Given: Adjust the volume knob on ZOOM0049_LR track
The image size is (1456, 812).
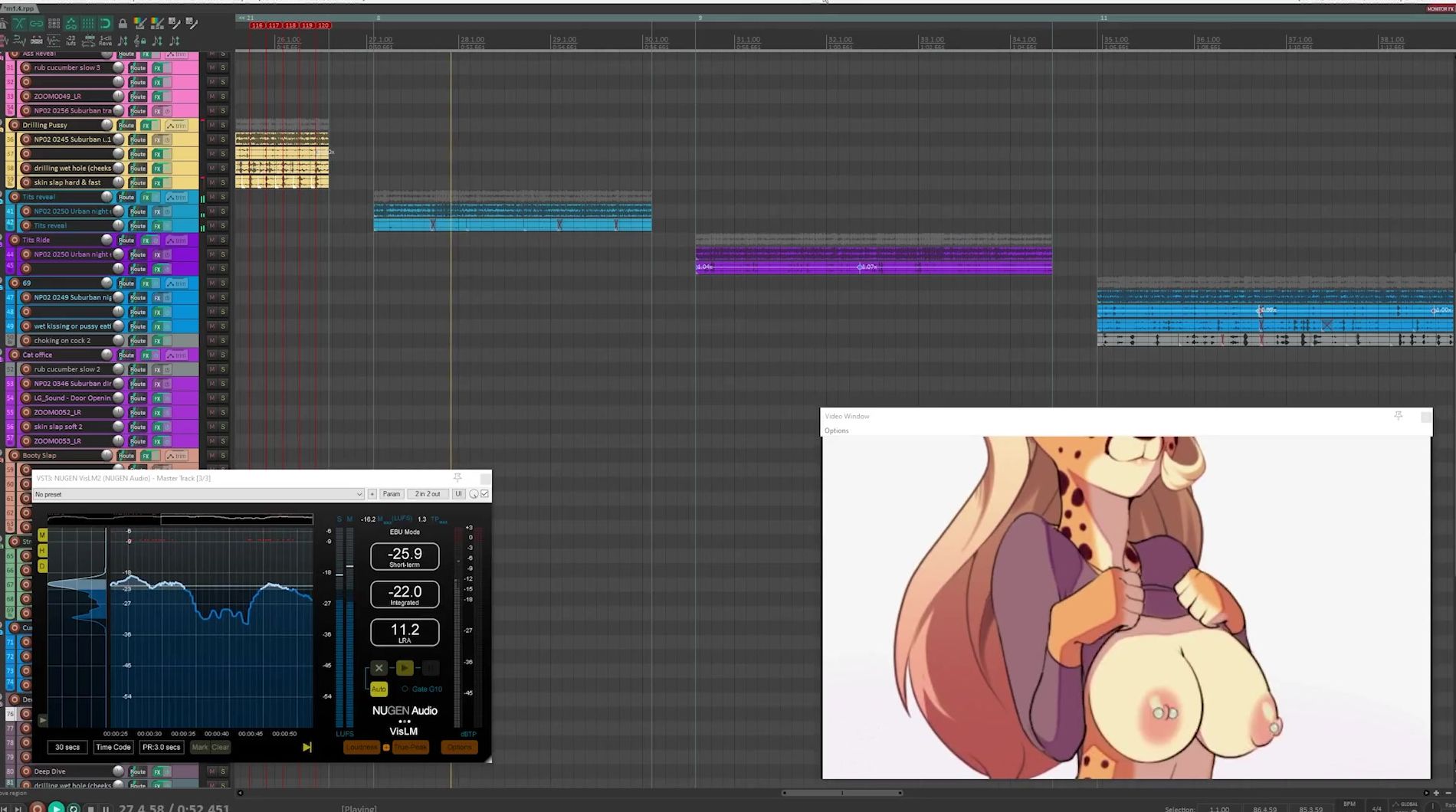Looking at the screenshot, I should pos(118,97).
